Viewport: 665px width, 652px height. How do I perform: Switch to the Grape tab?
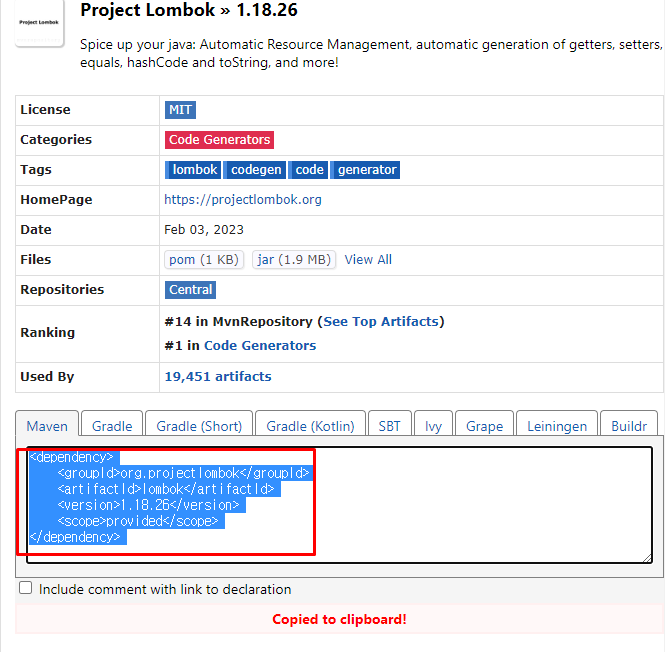click(484, 425)
